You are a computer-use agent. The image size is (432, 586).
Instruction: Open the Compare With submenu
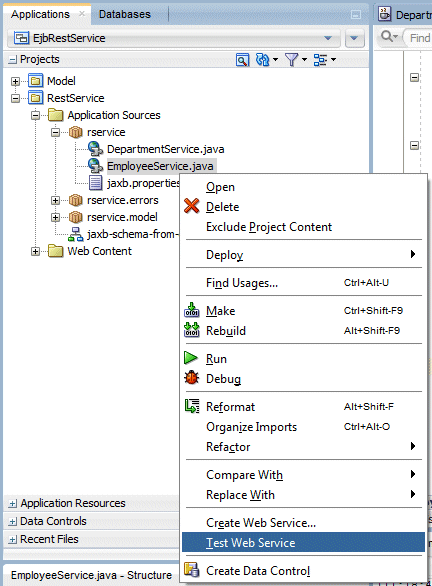pos(303,474)
